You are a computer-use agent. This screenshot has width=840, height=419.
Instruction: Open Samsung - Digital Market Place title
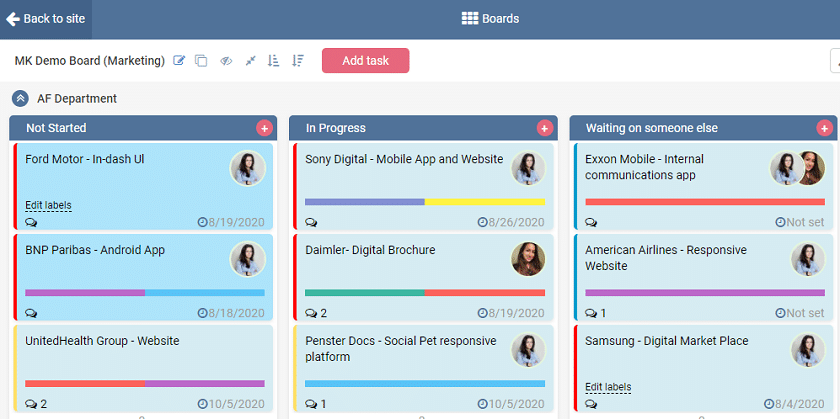pyautogui.click(x=667, y=341)
